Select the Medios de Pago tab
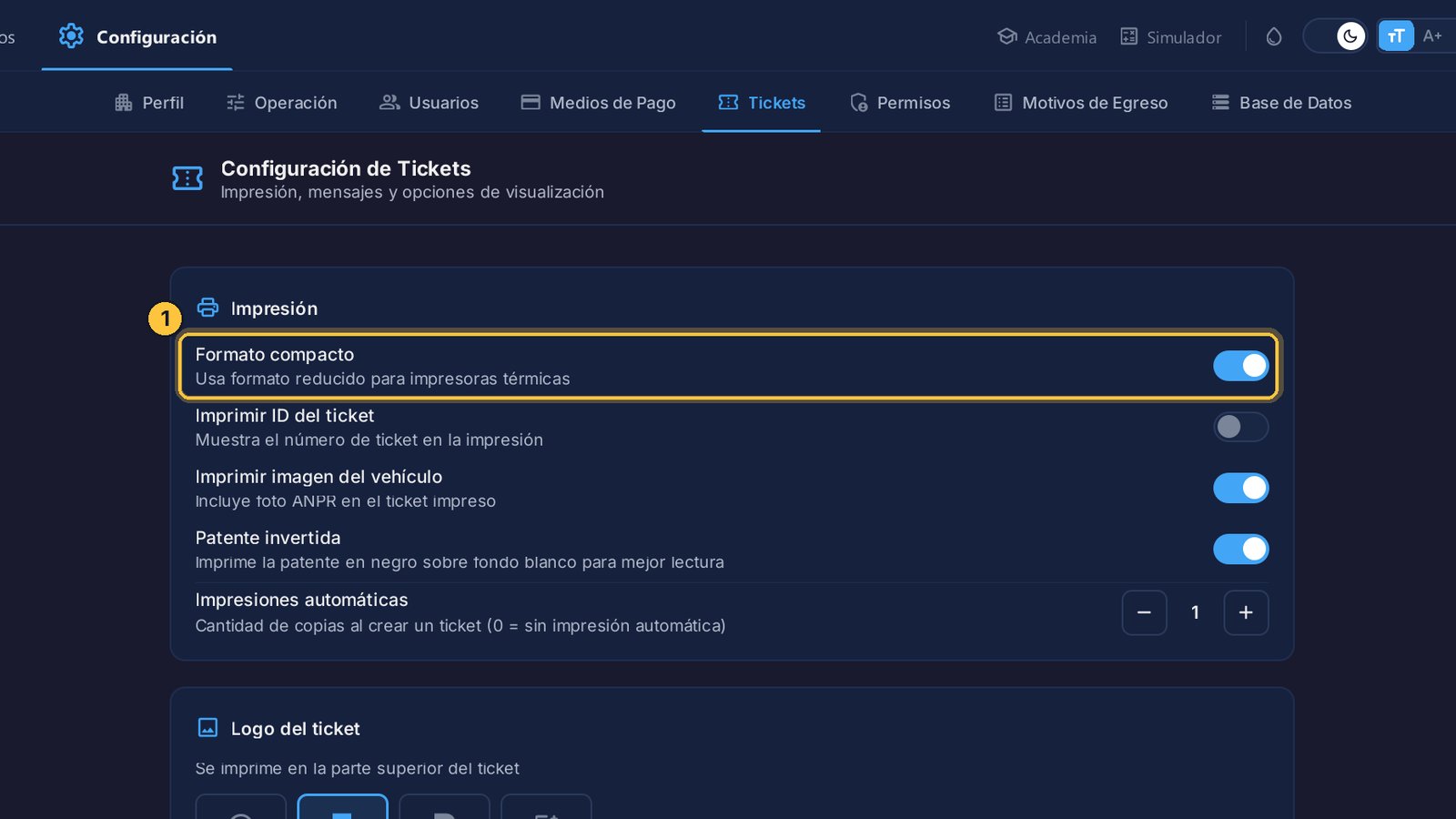 coord(598,103)
